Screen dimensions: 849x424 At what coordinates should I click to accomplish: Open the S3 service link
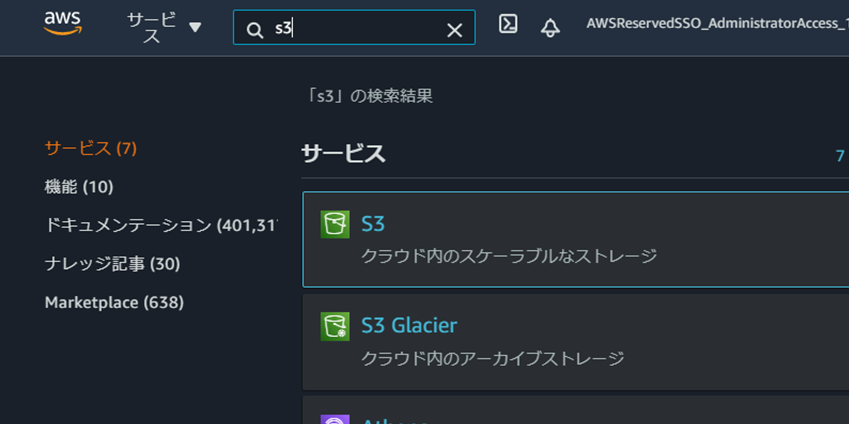[x=373, y=223]
